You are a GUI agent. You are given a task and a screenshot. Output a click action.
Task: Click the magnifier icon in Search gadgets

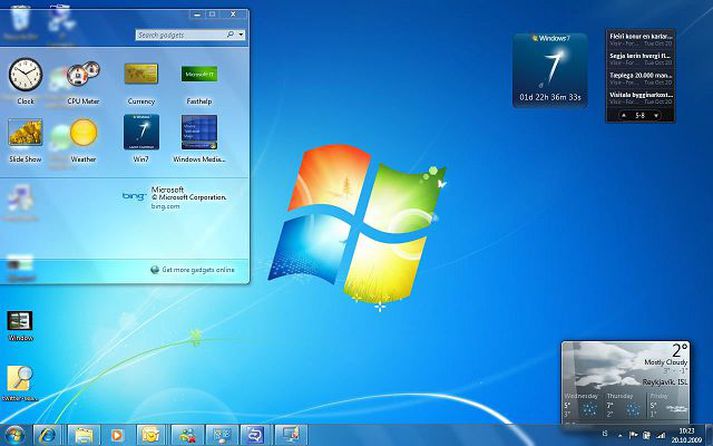pyautogui.click(x=231, y=35)
